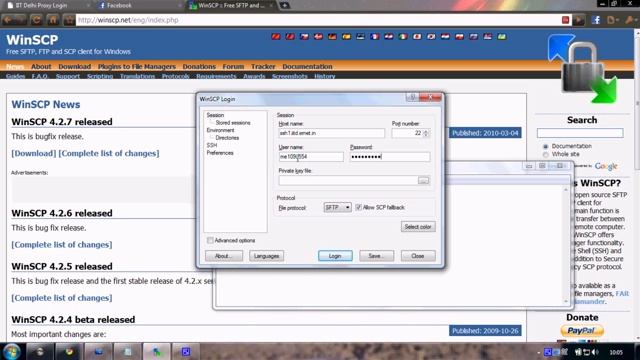Select Whole site search radio
Image resolution: width=640 pixels, height=360 pixels.
pos(546,154)
